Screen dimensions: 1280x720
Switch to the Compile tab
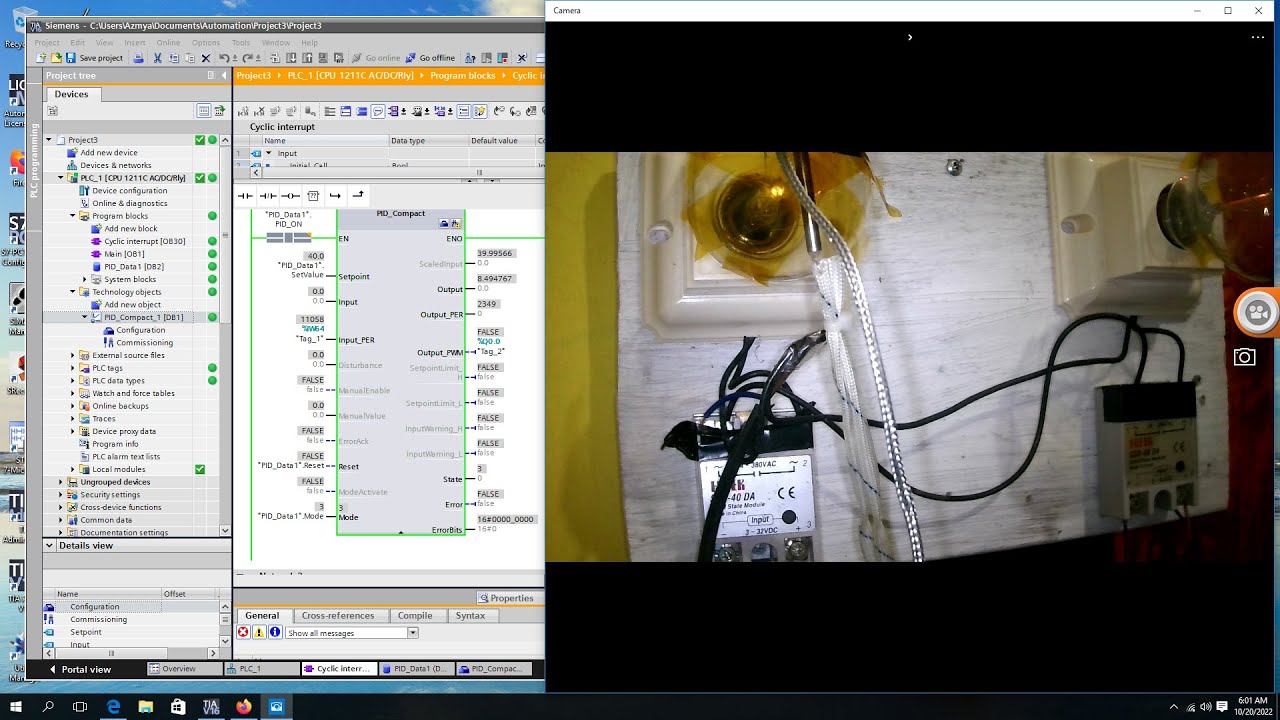point(415,616)
